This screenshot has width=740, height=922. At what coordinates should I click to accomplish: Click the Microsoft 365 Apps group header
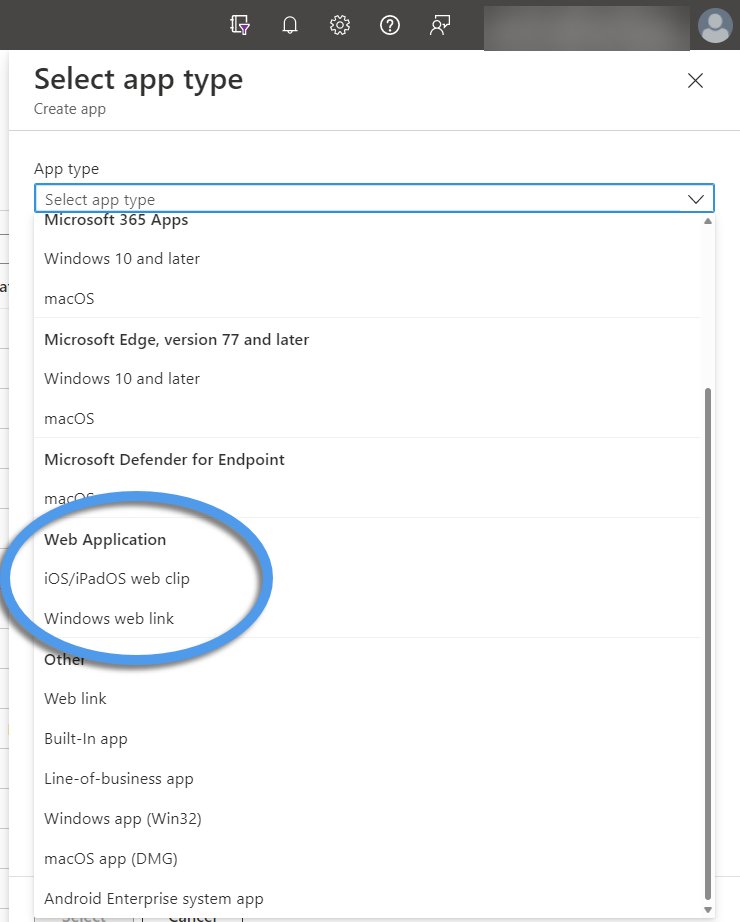pos(116,220)
